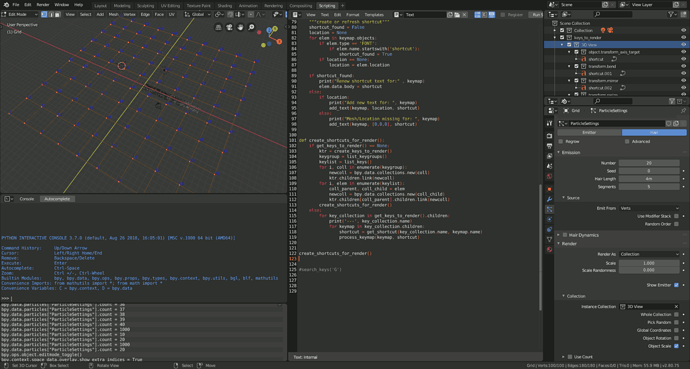Viewport: 690px width, 369px height.
Task: Open the Physics properties tab icon
Action: click(x=549, y=219)
